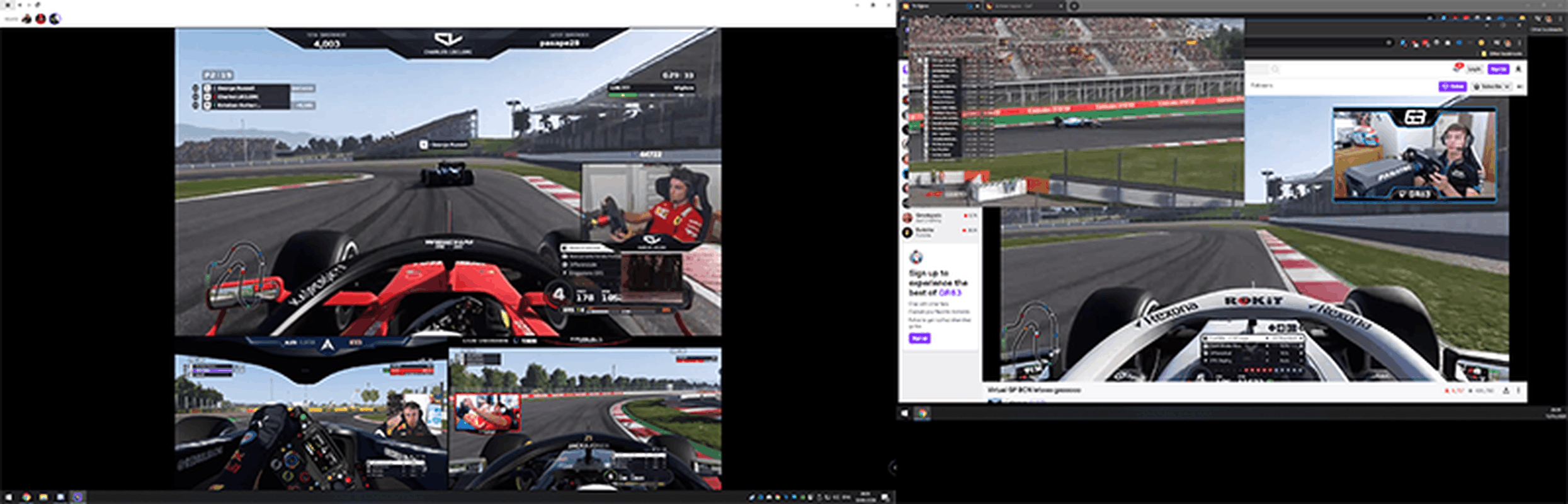
Task: Click the Chrome profile avatar icon
Action: point(1508,43)
